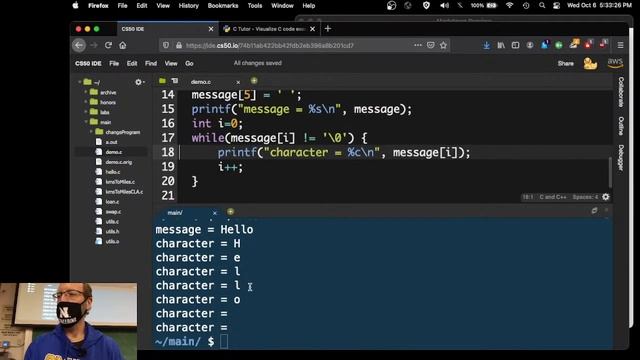
Task: Open Firefox History menu in menu bar
Action: pos(188,6)
